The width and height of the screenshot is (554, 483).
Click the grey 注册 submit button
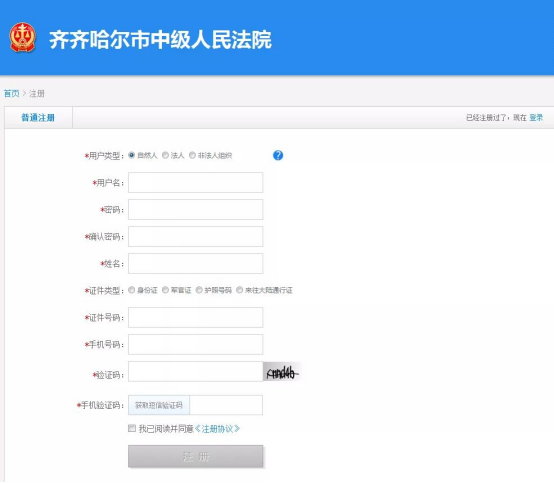tap(195, 457)
